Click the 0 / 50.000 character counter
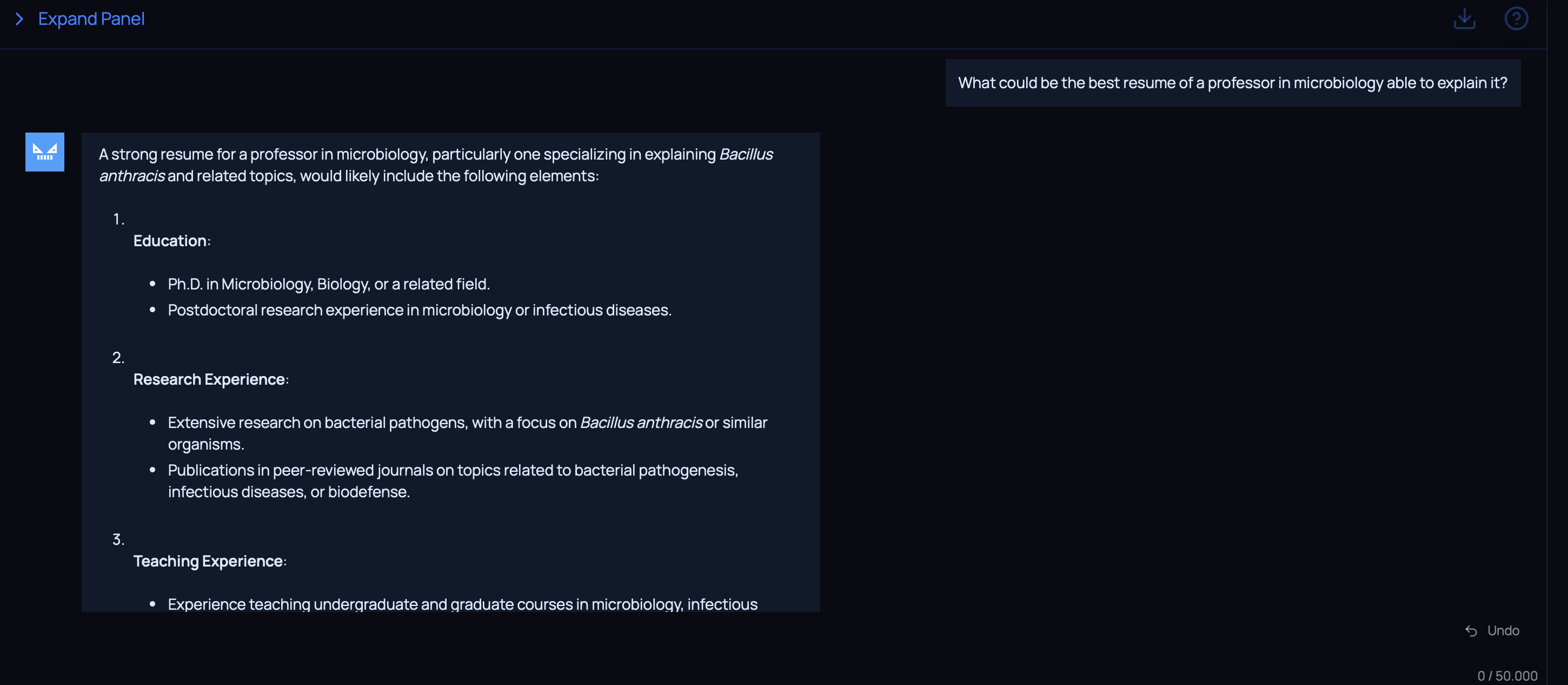This screenshot has width=1568, height=685. tap(1506, 675)
